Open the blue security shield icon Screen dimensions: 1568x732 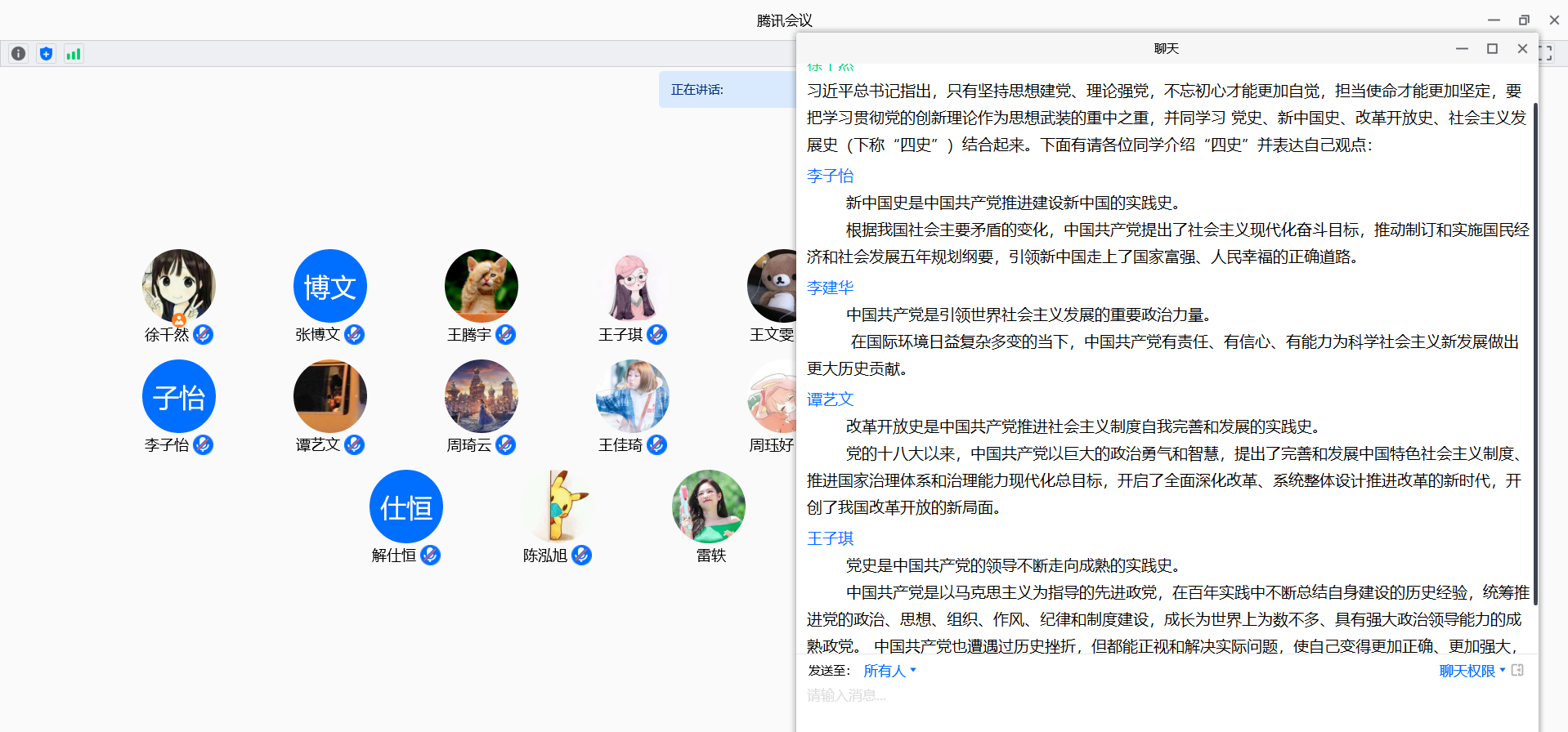point(46,54)
